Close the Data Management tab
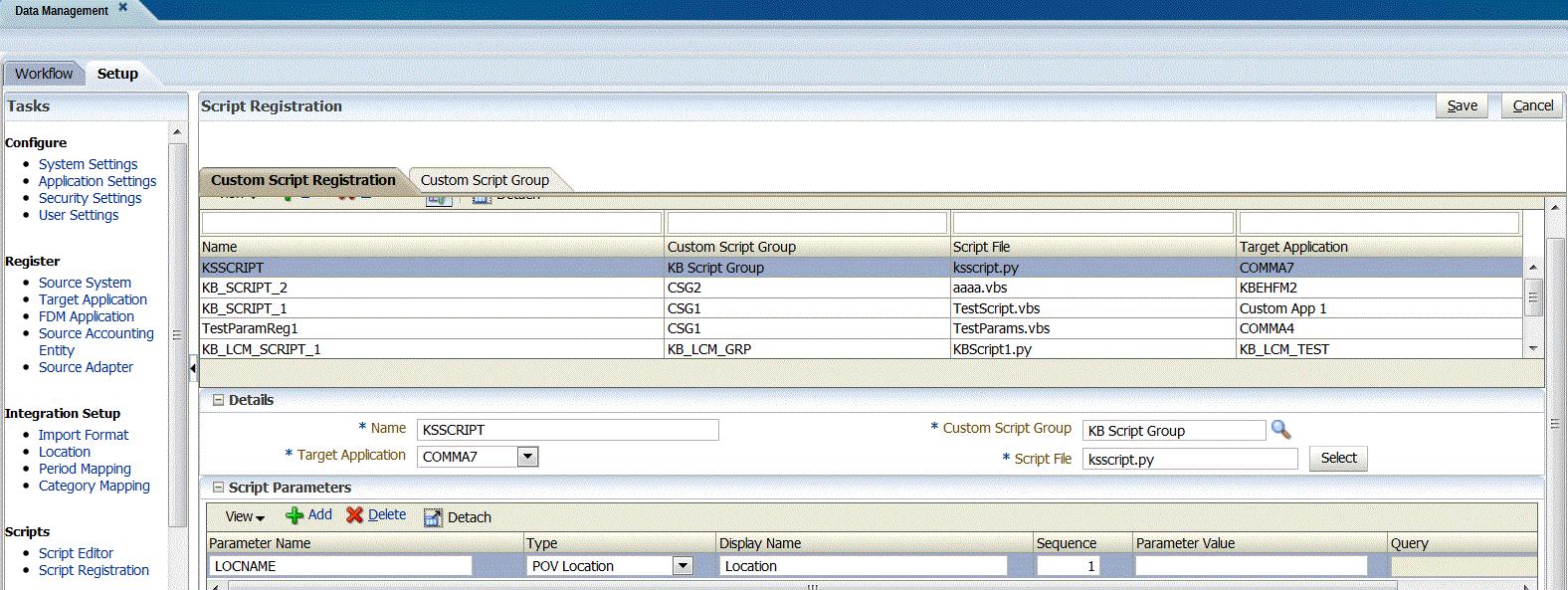 [123, 8]
